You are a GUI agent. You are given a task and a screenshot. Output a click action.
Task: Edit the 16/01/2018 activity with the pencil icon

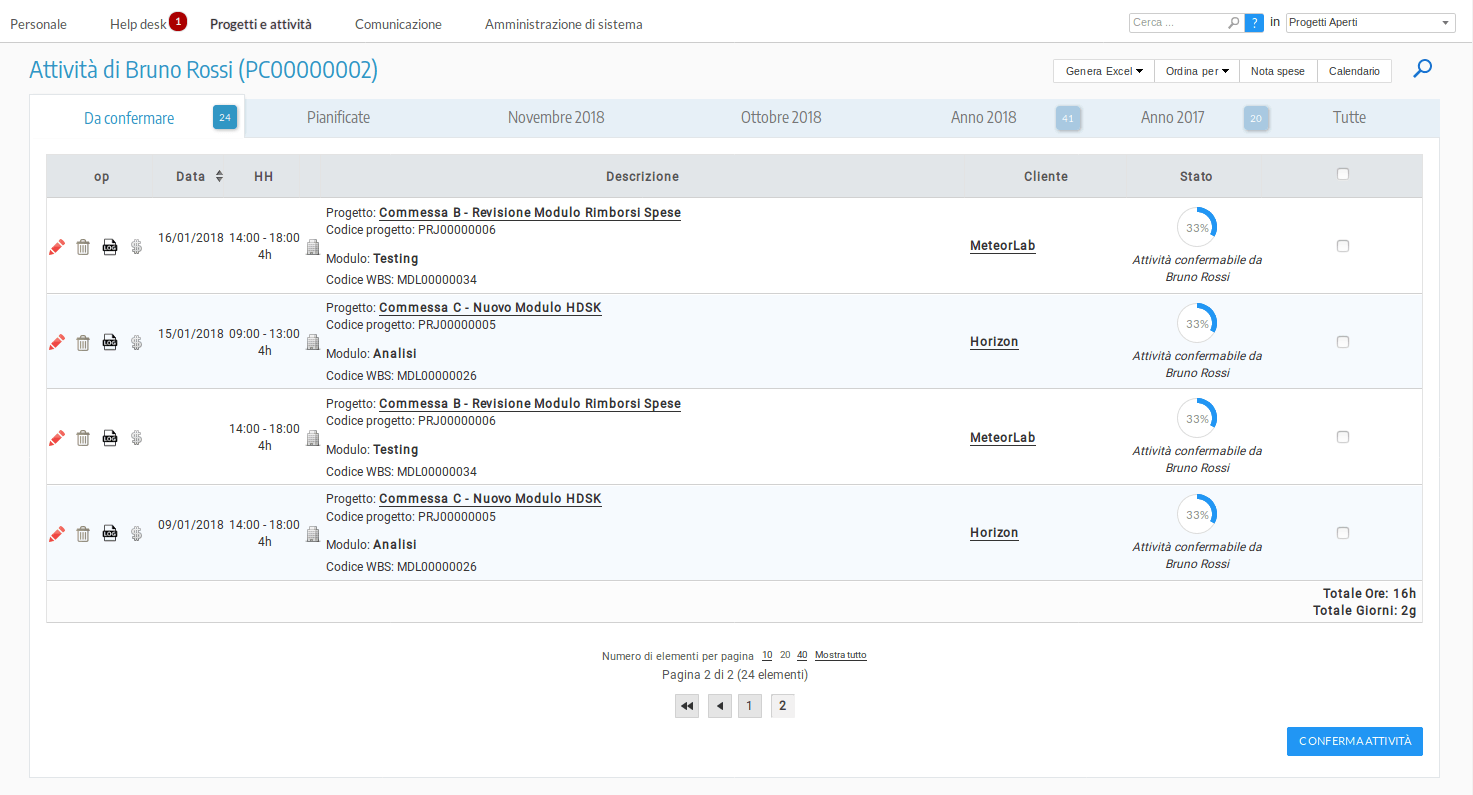pyautogui.click(x=57, y=247)
